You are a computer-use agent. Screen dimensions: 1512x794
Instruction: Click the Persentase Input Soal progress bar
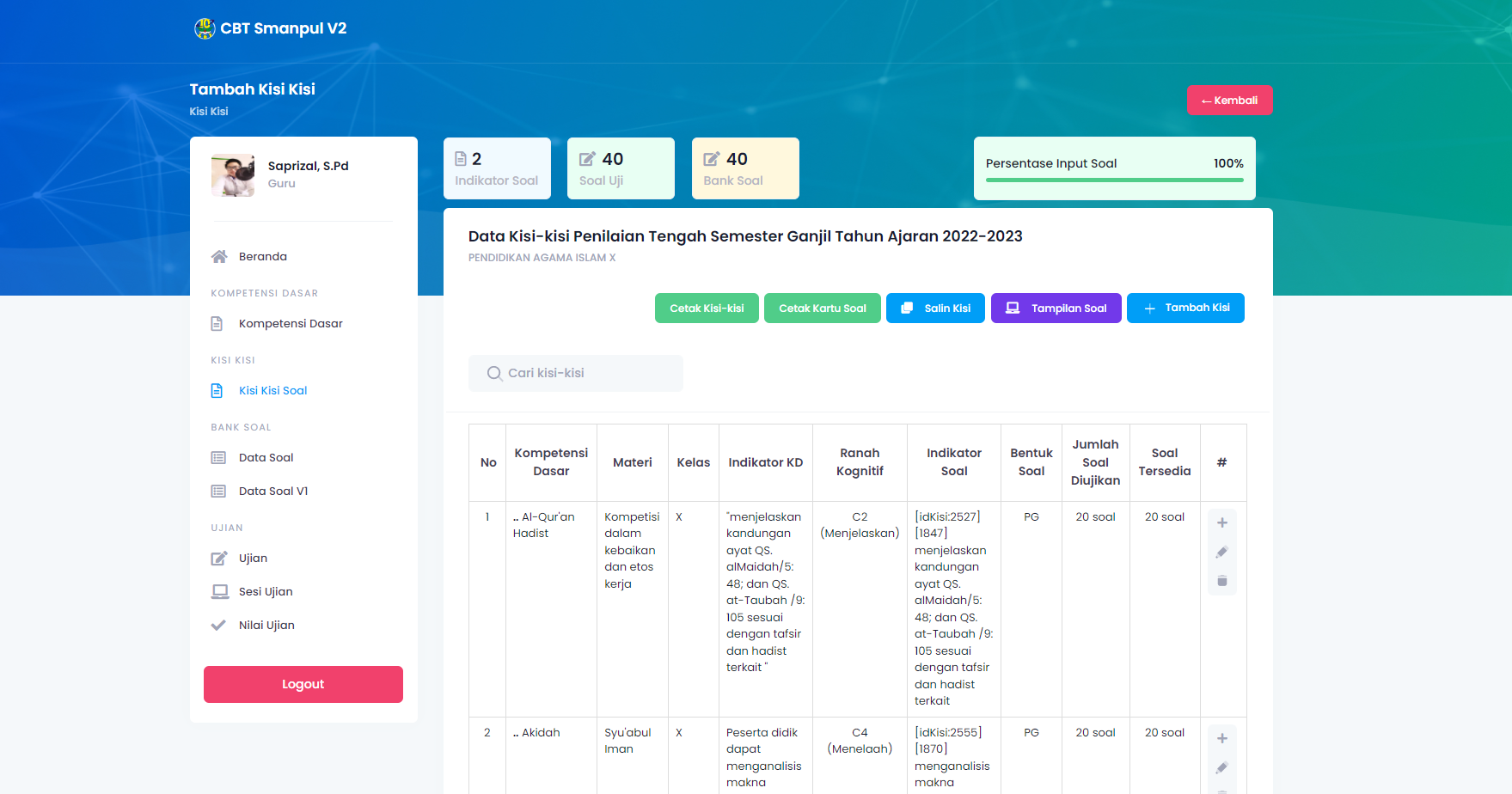[1114, 180]
